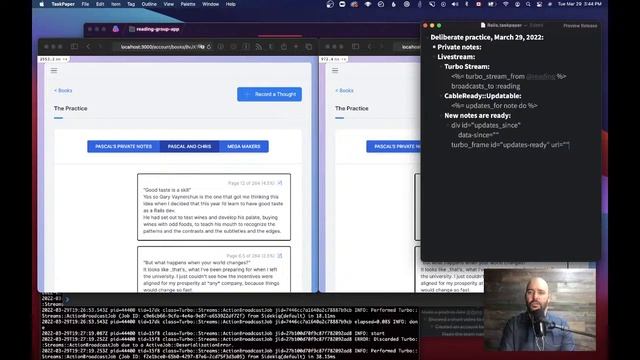Click share icon on Page 12 note card
This screenshot has height=360, width=640.
click(x=280, y=183)
